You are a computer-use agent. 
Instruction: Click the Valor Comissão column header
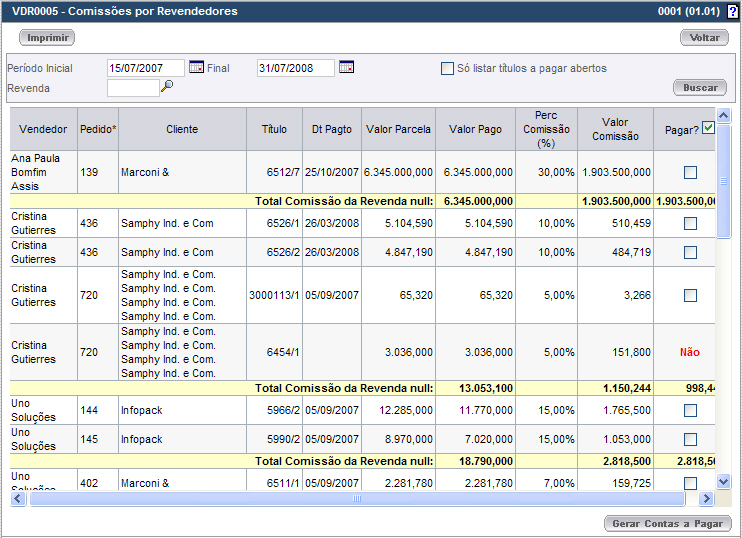616,129
